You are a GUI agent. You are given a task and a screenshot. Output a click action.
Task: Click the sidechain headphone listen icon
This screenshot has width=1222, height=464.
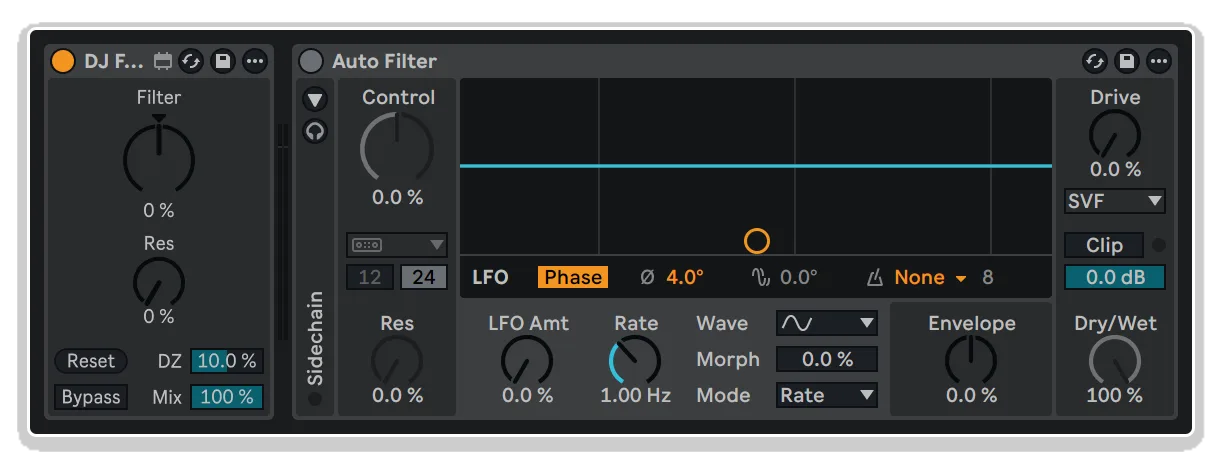click(x=316, y=131)
